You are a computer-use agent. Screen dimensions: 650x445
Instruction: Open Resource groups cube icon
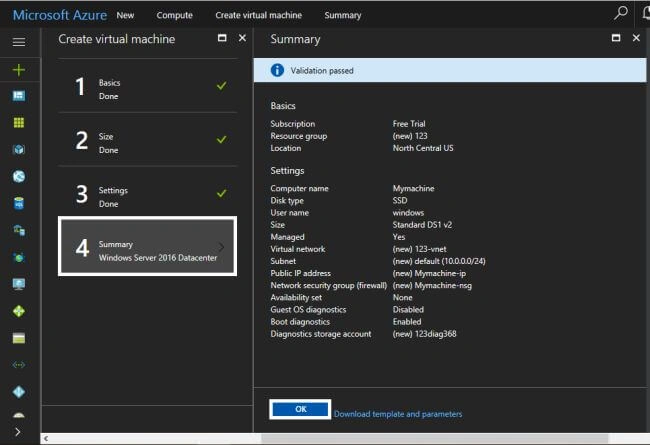click(x=19, y=149)
